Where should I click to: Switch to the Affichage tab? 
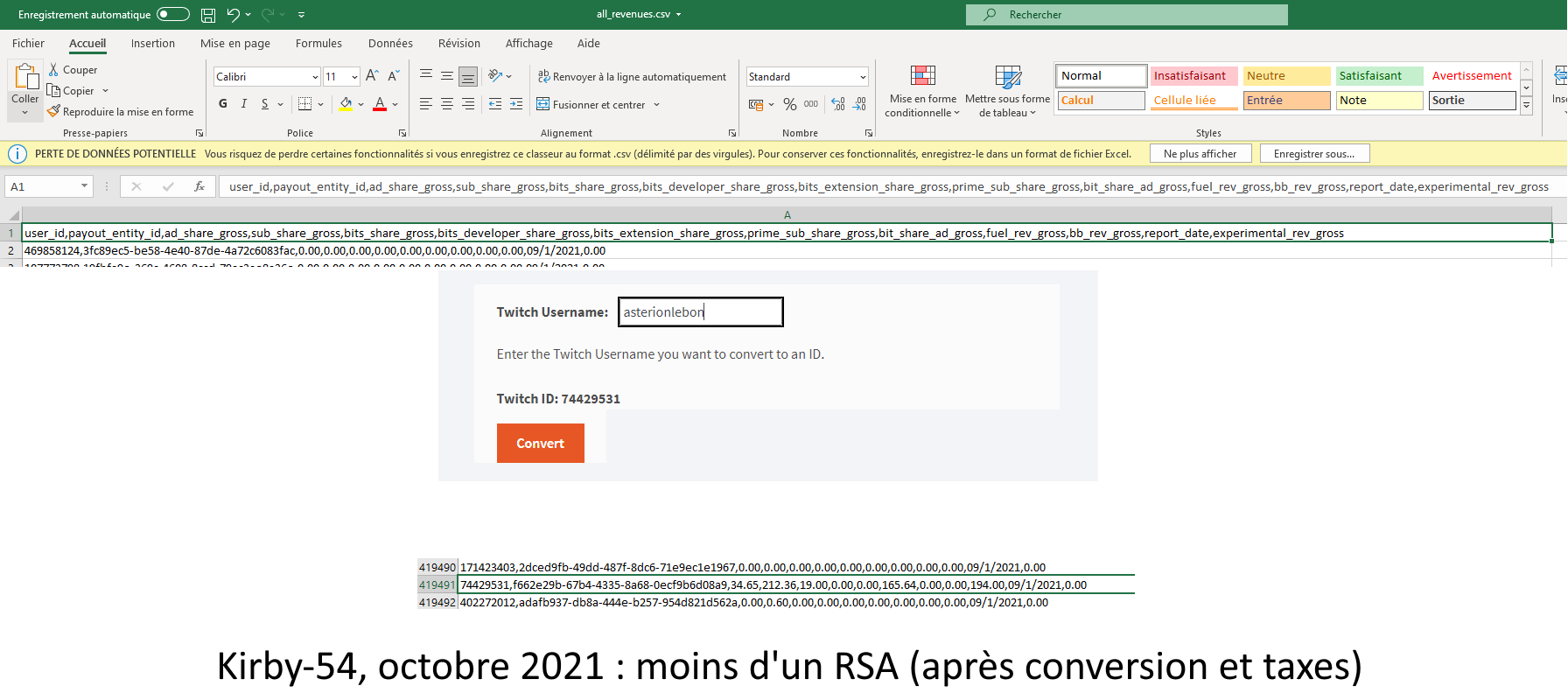coord(529,43)
